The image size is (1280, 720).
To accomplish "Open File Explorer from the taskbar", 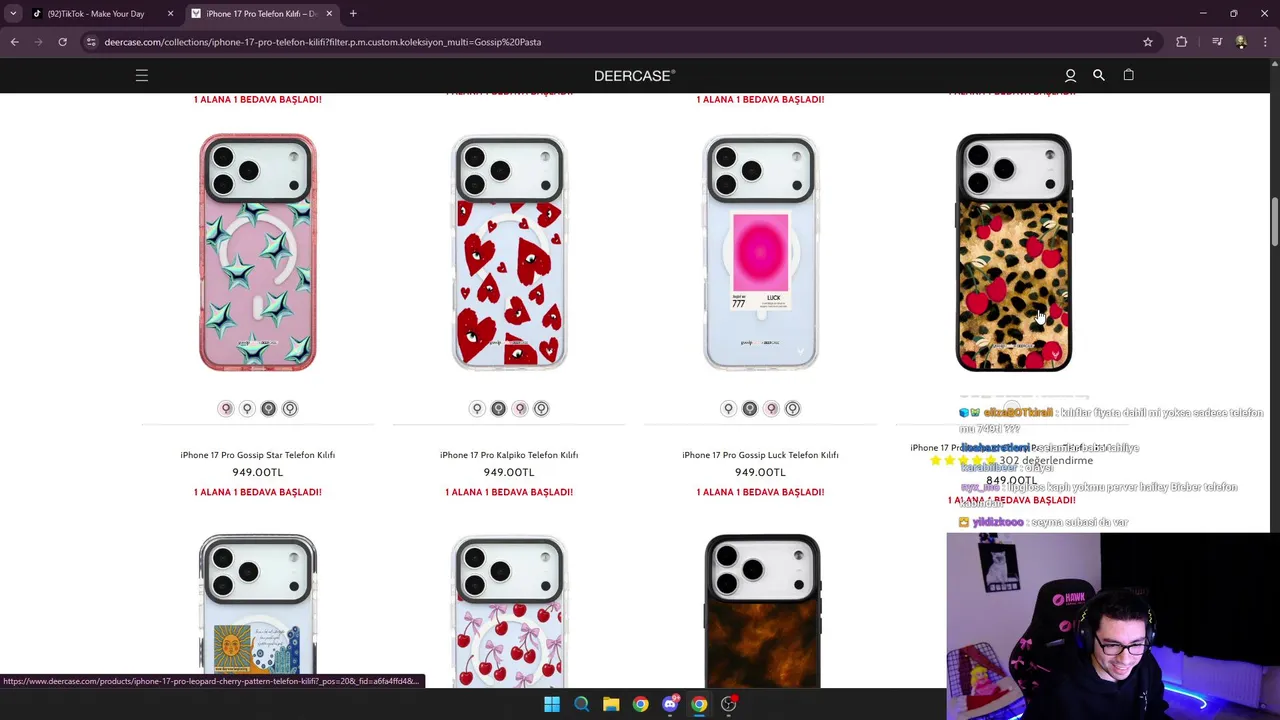I will pos(611,704).
